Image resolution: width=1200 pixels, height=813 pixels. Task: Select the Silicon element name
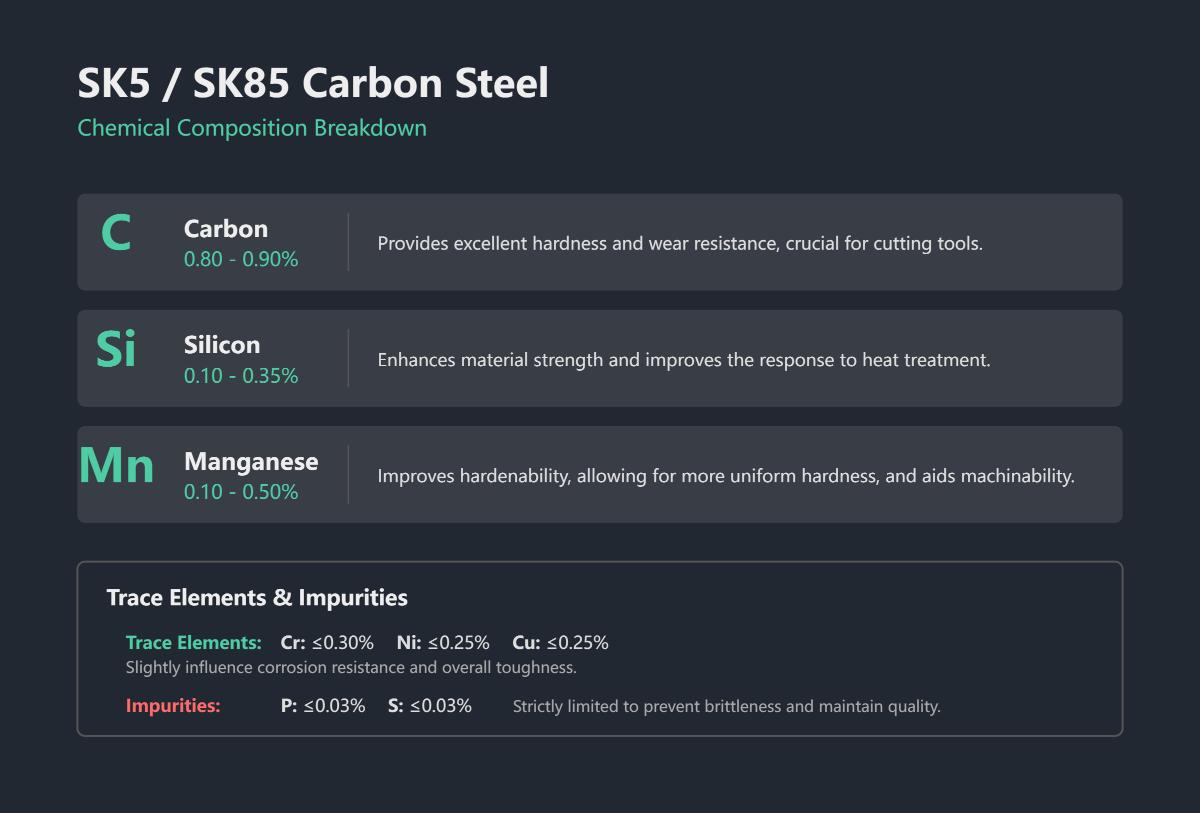click(222, 345)
